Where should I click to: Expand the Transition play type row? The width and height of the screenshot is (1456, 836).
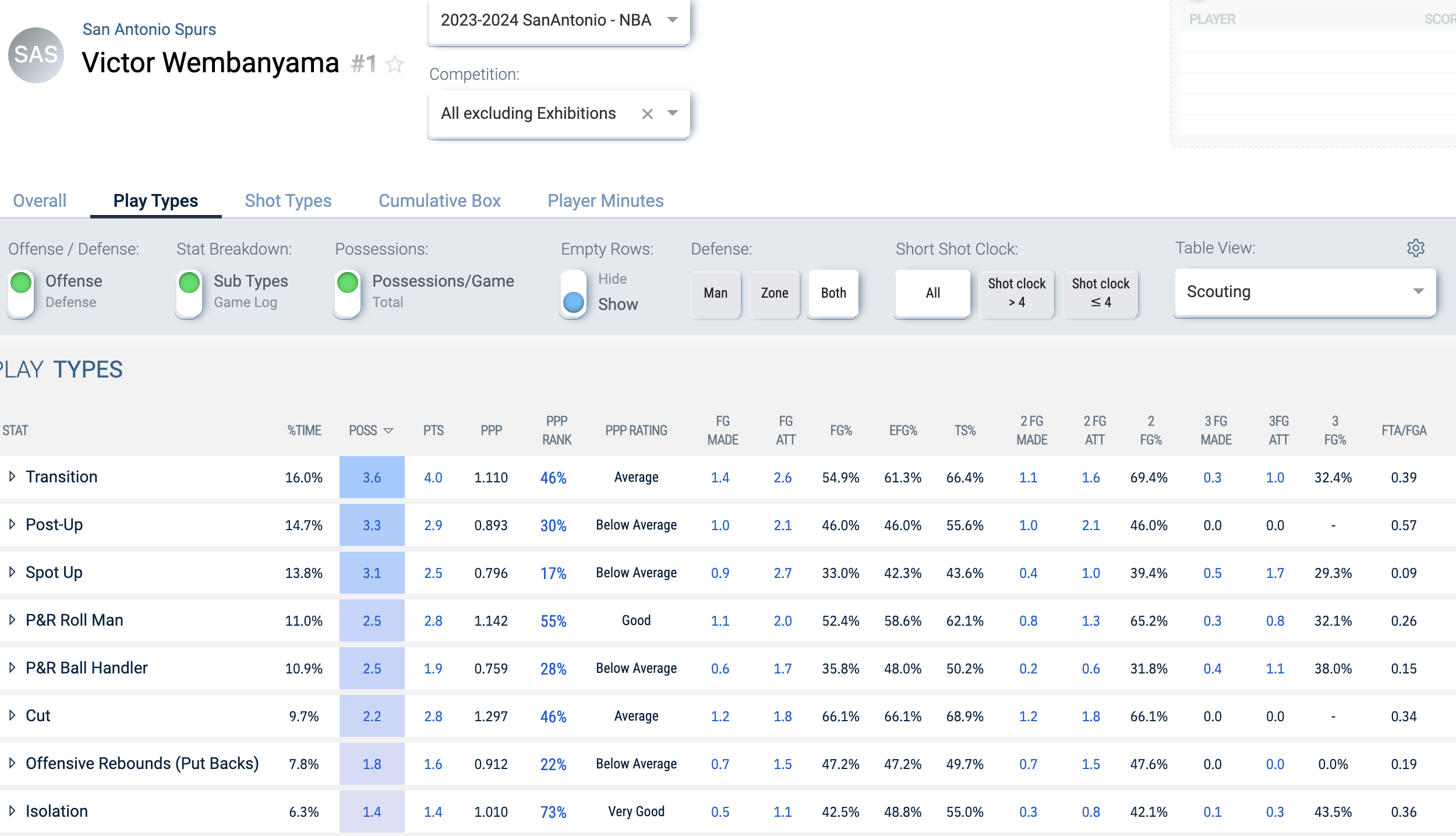(12, 477)
